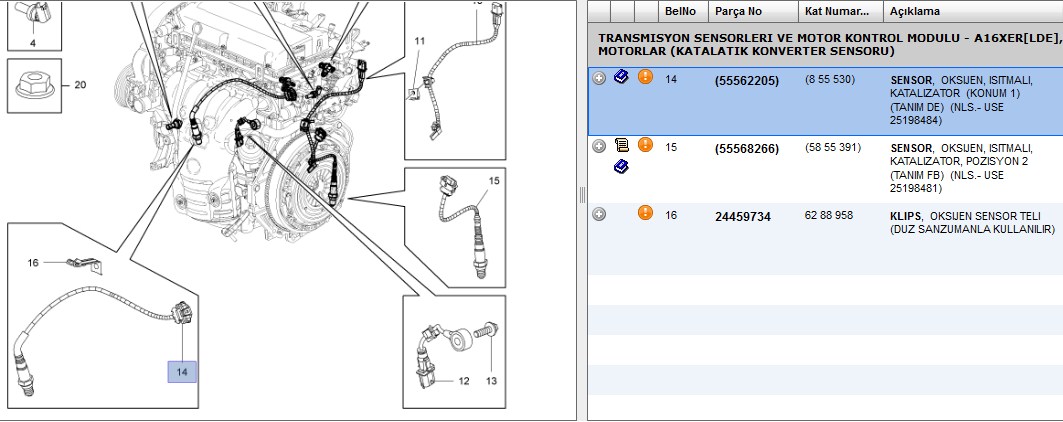Open the orange warning icon for item 16
This screenshot has width=1063, height=422.
point(645,213)
